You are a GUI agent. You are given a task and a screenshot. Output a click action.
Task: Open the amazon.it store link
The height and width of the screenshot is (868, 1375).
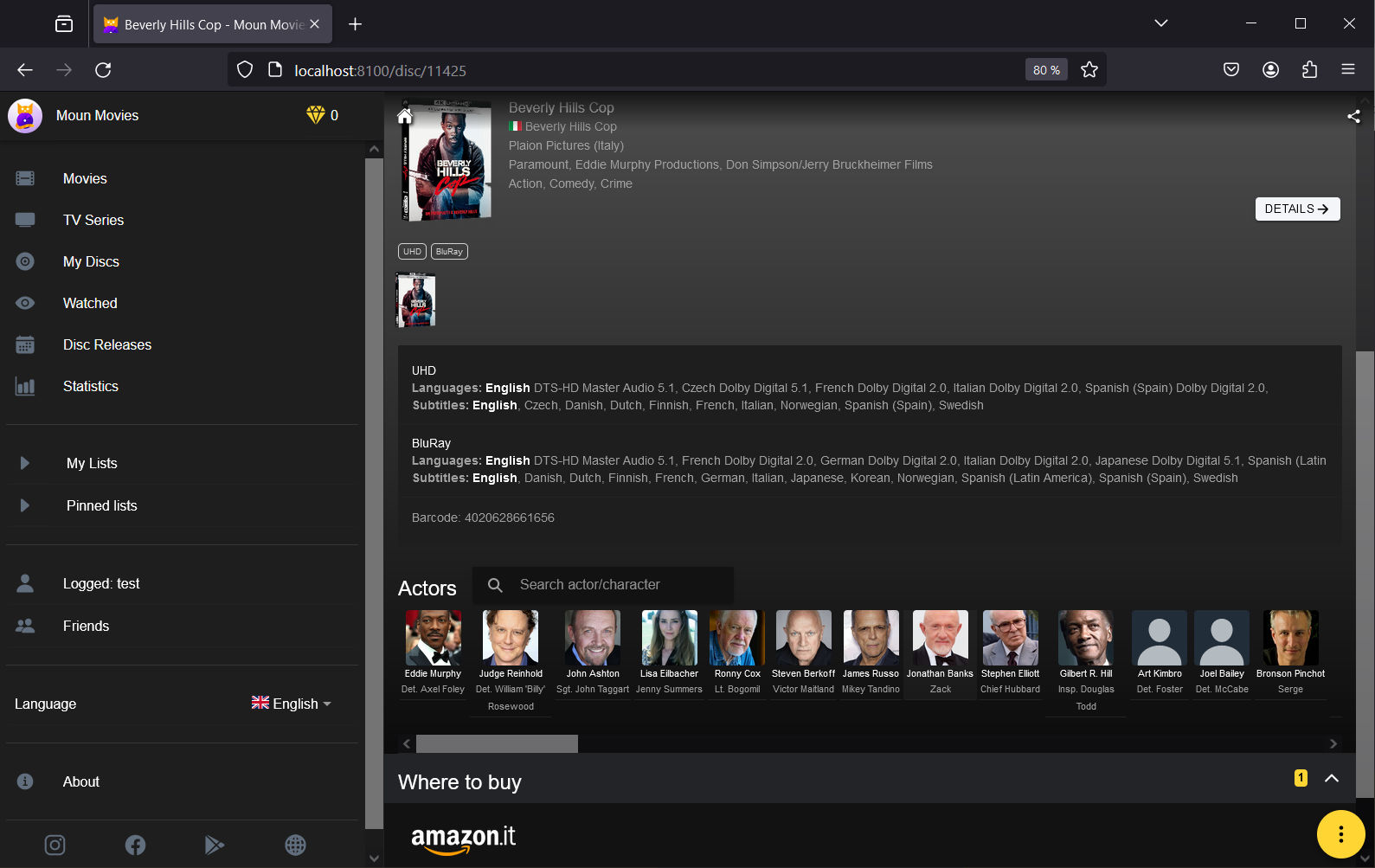(463, 837)
